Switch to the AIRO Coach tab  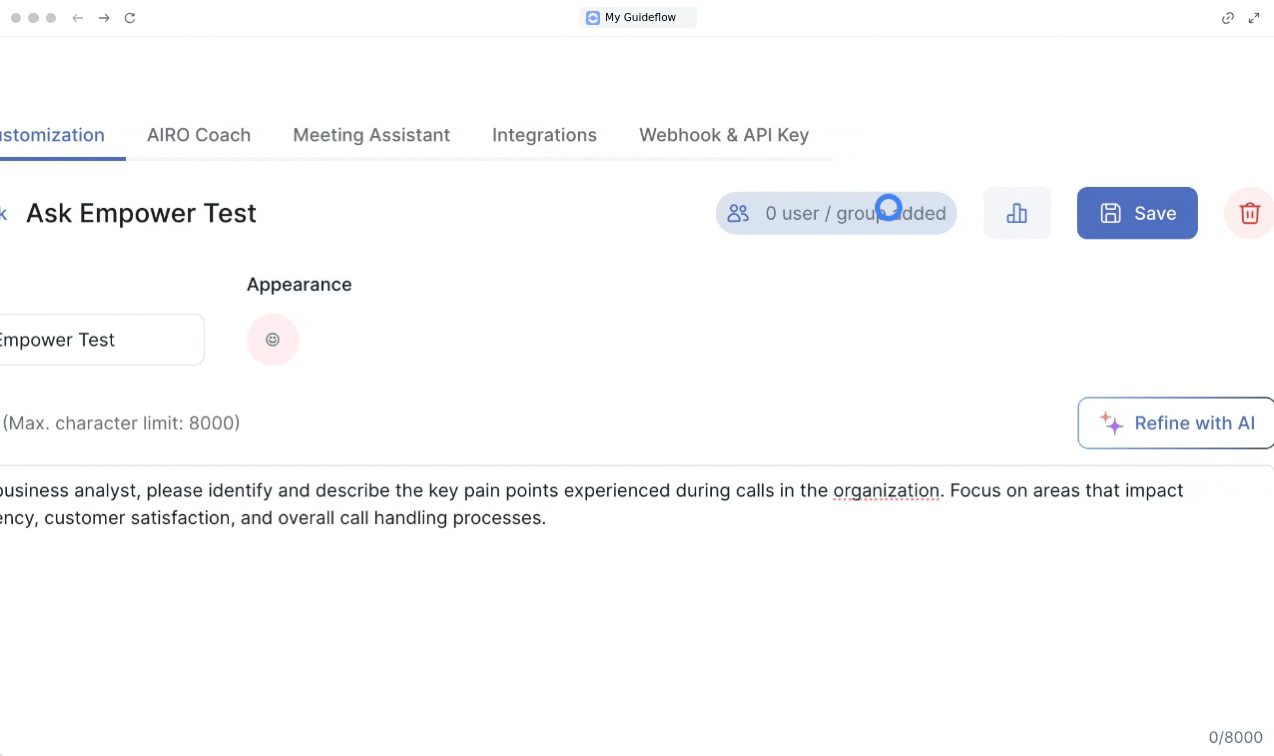[199, 135]
